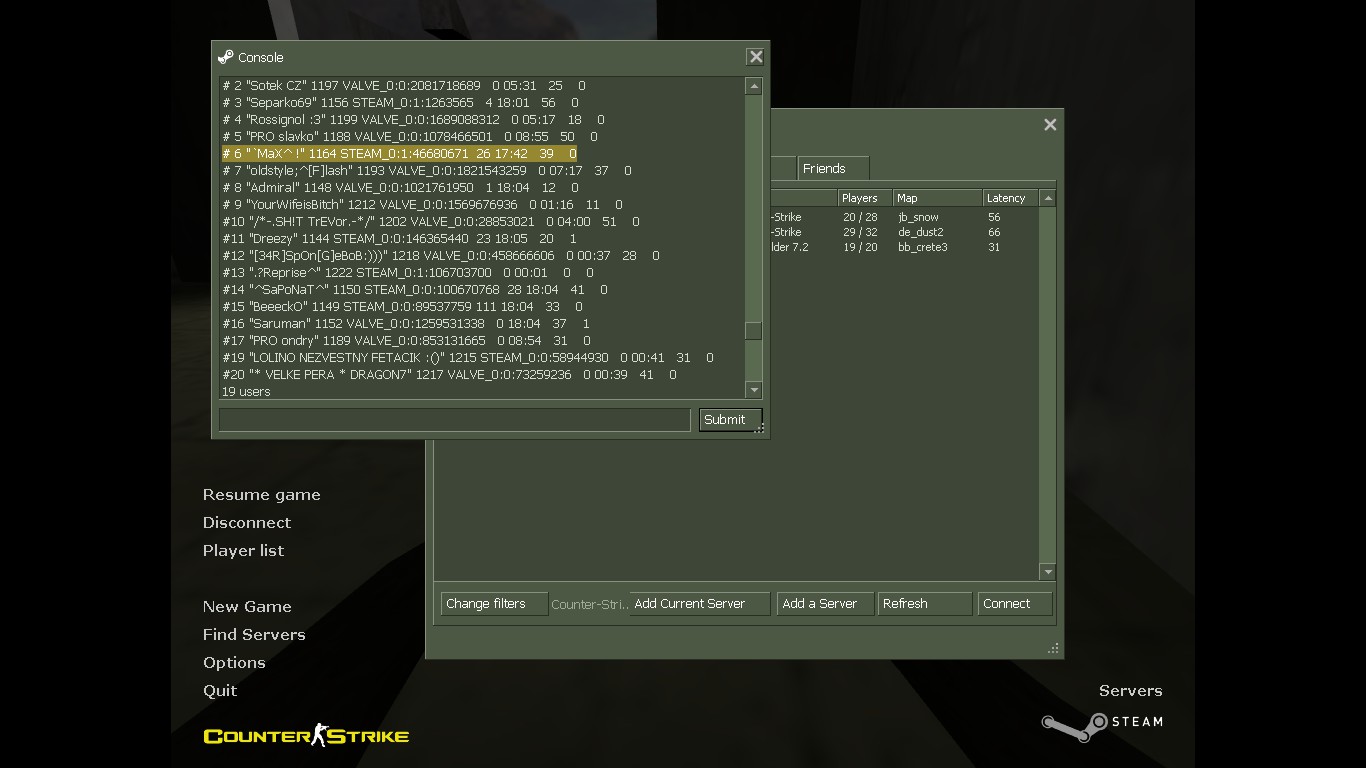The image size is (1366, 768).
Task: Click the "[34R]SpOn[G]eBoB:)))" console line
Action: coord(441,256)
